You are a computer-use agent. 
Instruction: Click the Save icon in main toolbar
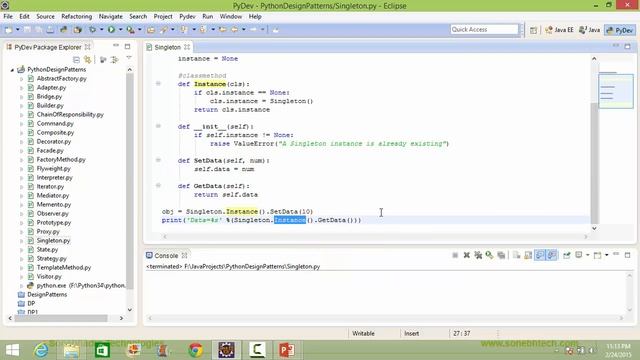27,30
